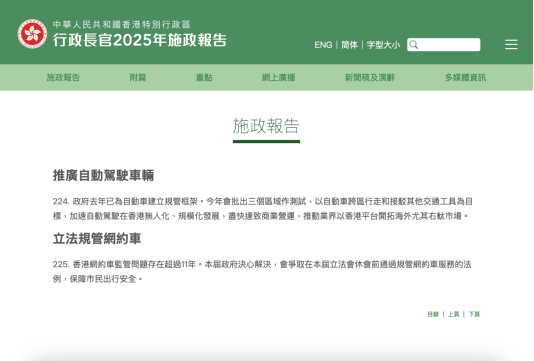This screenshot has width=534, height=361.
Task: Open the 多媒體資訊 navigation tab
Action: point(465,78)
